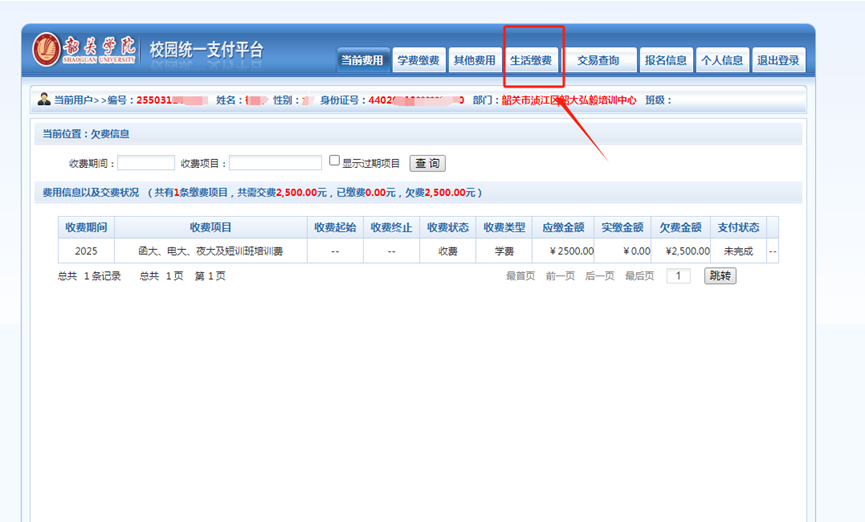The height and width of the screenshot is (522, 865).
Task: Switch to the 当前费用 tab
Action: (x=361, y=60)
